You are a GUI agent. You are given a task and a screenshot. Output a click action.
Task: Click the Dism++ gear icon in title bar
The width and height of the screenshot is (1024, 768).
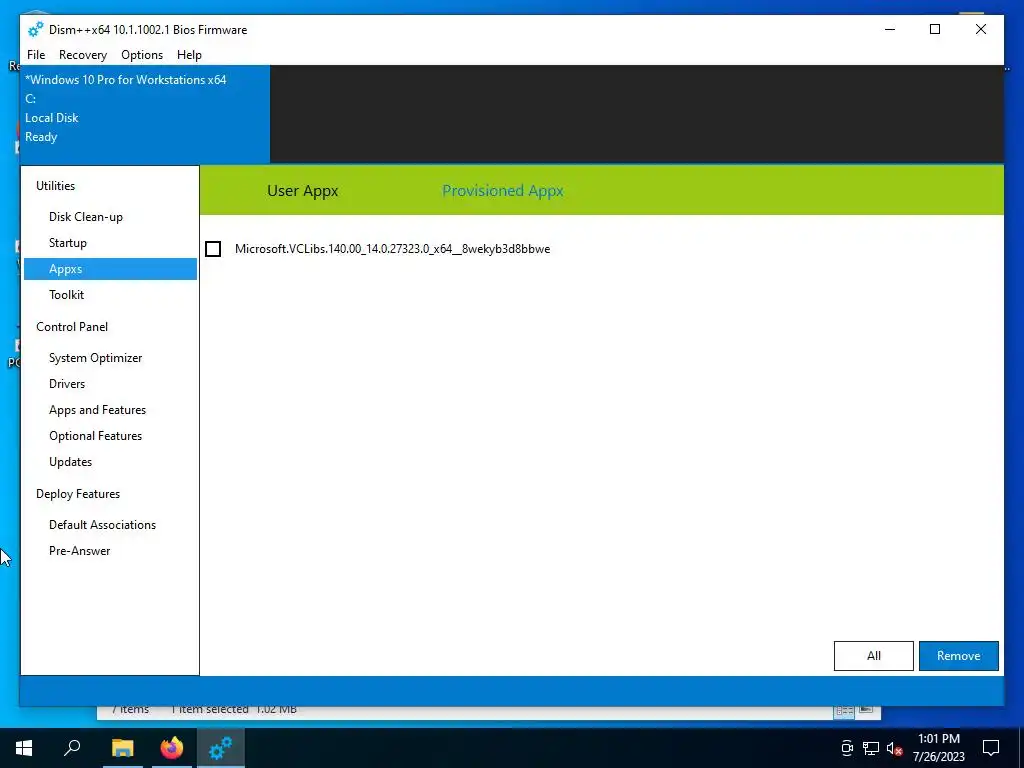tap(35, 29)
